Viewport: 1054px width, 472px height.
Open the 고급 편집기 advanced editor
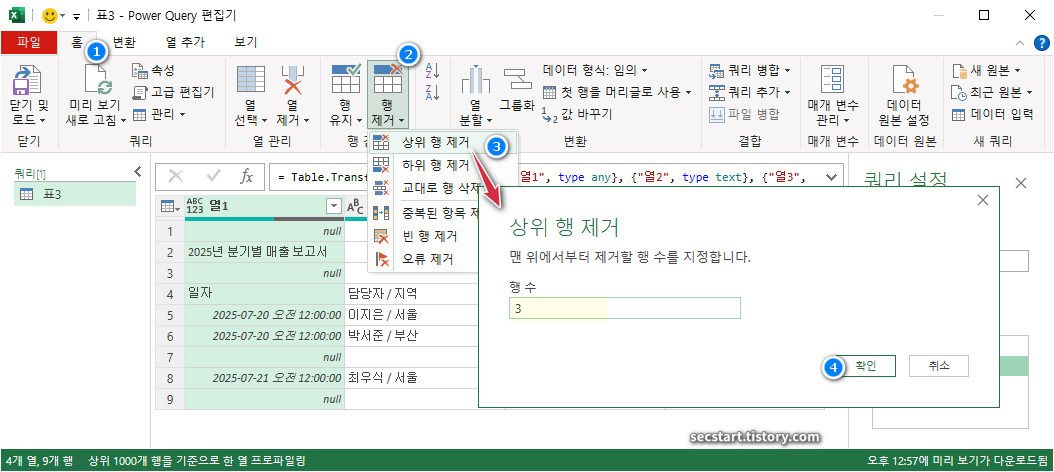(173, 92)
